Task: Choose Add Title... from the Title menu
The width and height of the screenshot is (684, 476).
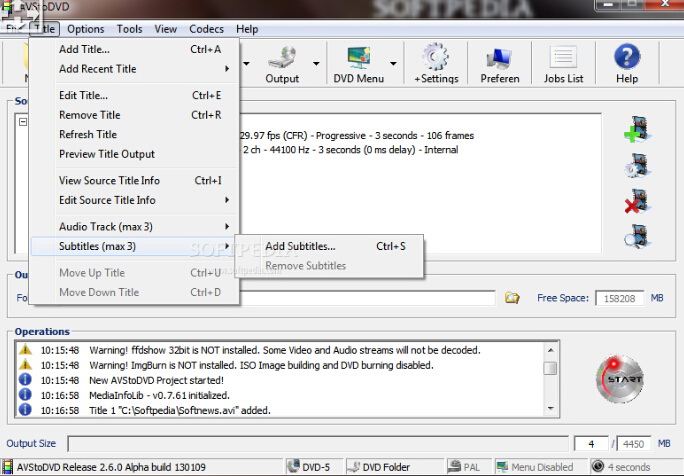Action: (x=135, y=49)
